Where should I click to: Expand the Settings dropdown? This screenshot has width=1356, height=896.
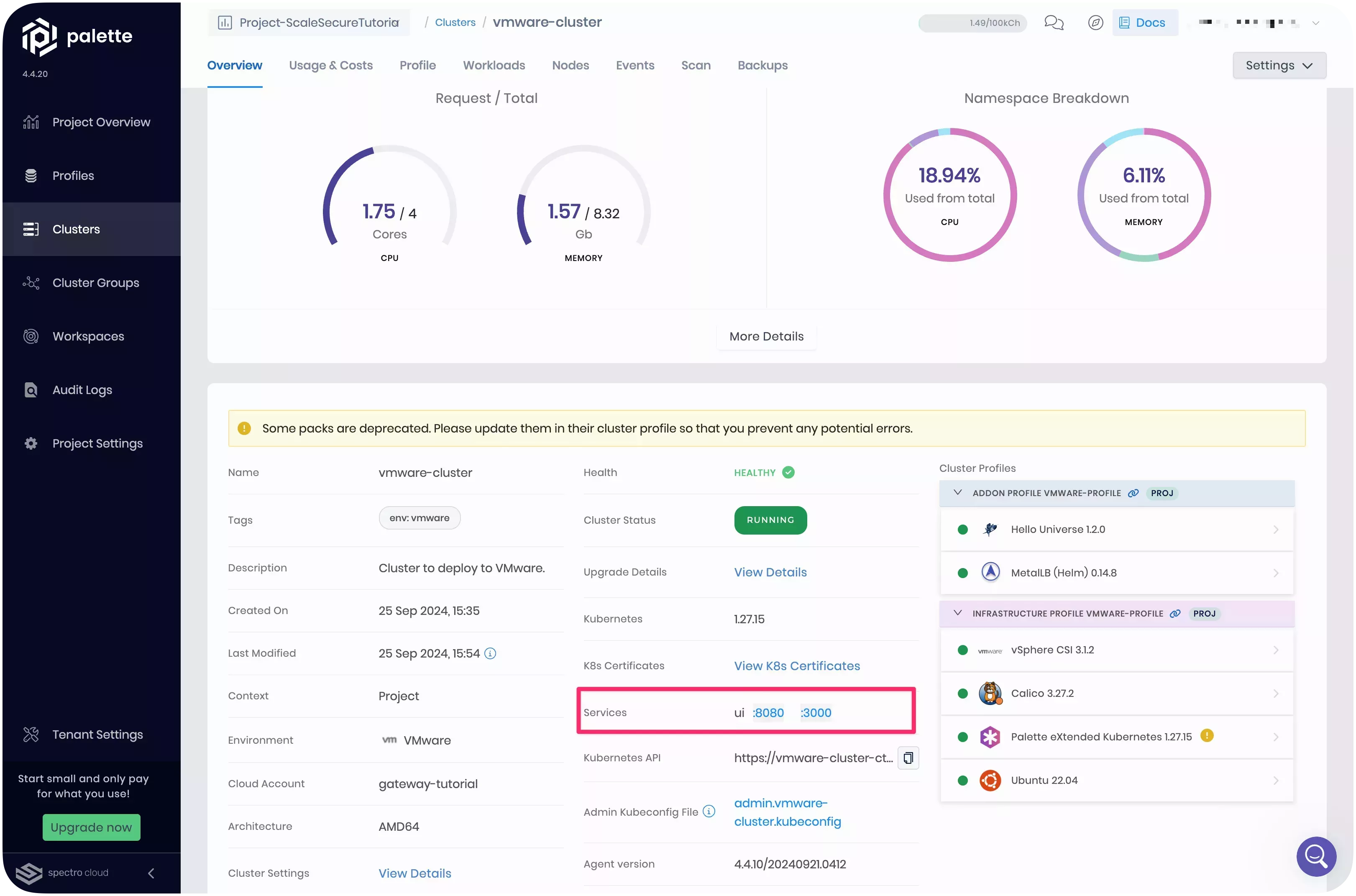pos(1279,65)
